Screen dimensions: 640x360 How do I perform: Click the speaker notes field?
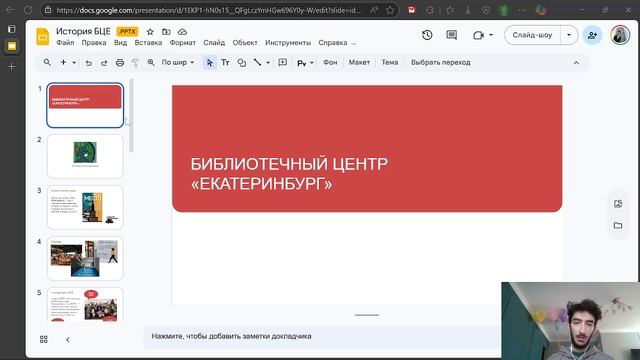click(x=322, y=336)
